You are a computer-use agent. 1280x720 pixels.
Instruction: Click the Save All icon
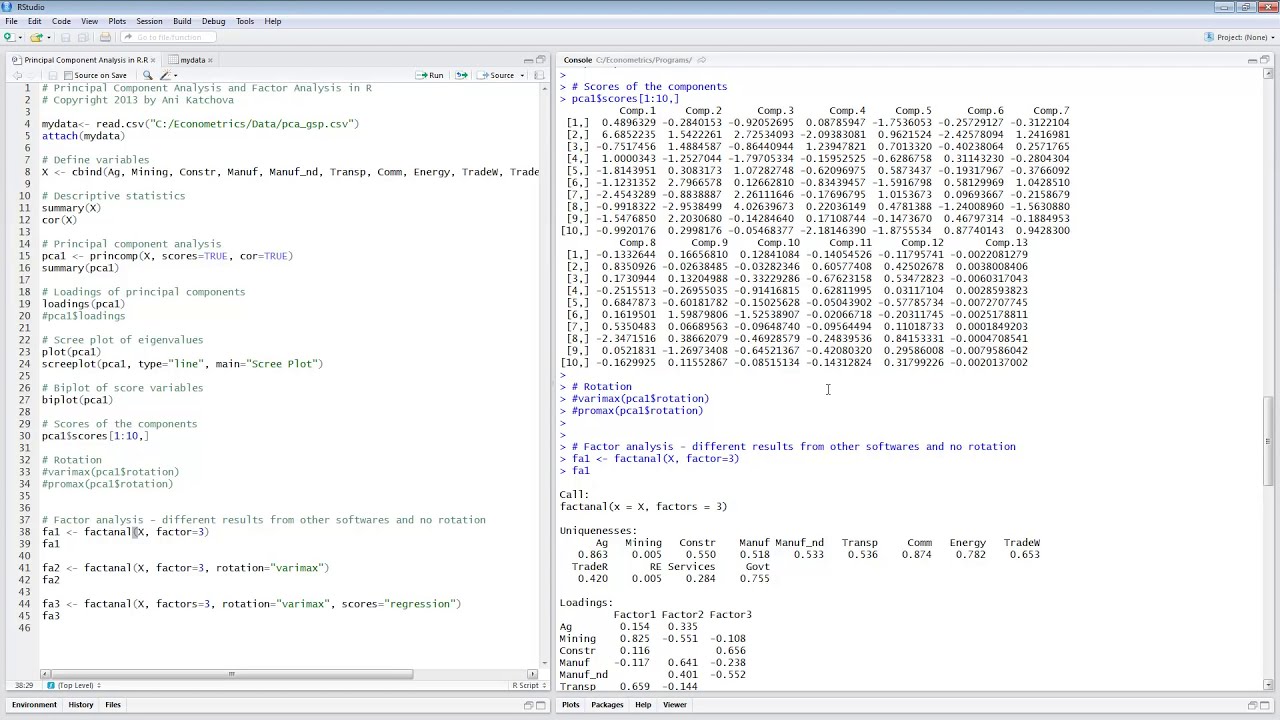click(x=83, y=37)
